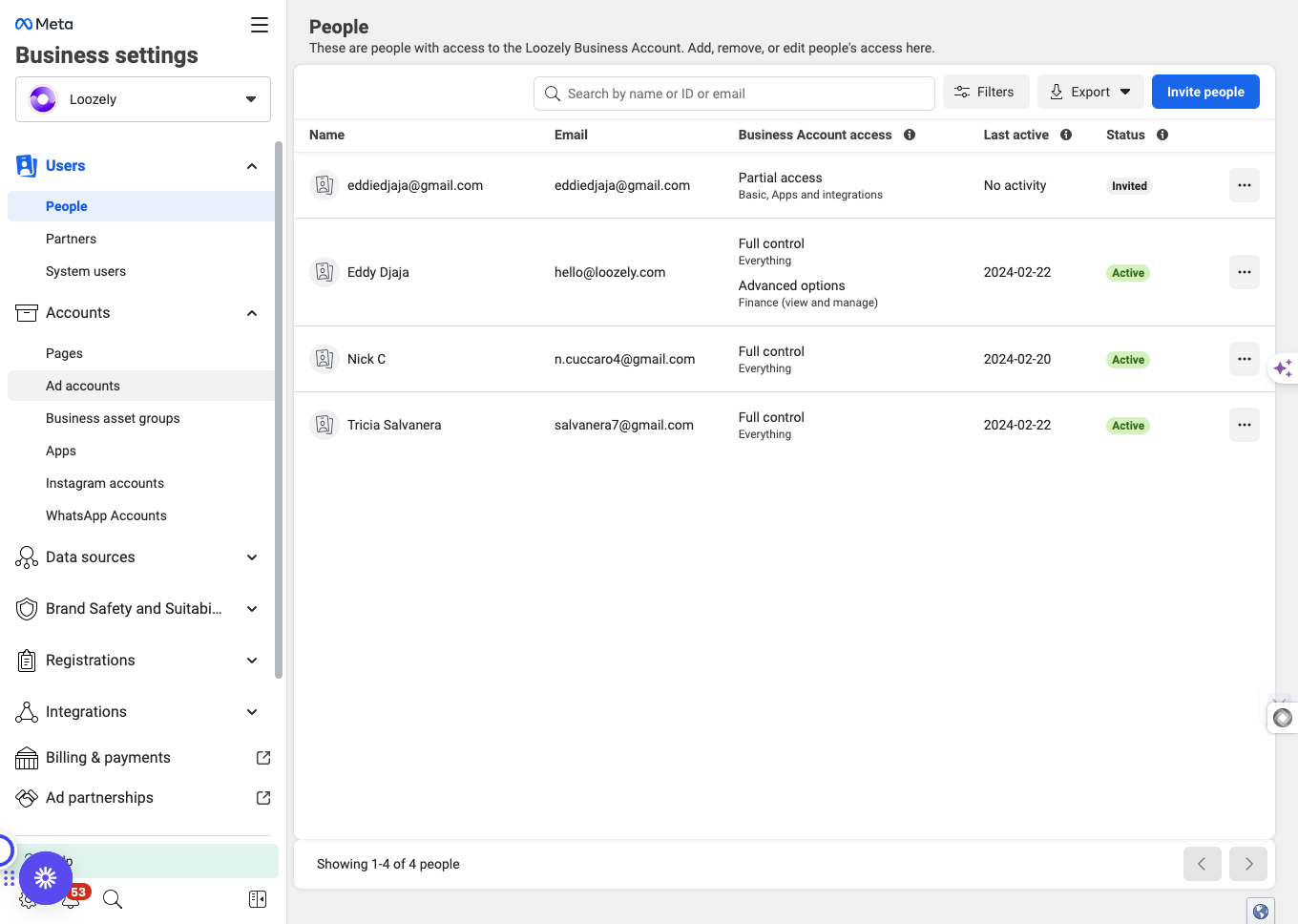Collapse the Users section chevron
Viewport: 1298px width, 924px height.
point(252,166)
